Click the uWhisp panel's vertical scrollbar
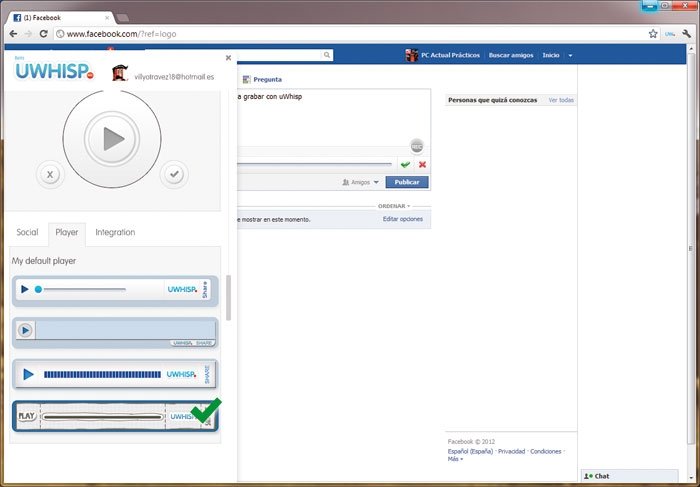Screen dimensions: 700x487 (x=229, y=298)
